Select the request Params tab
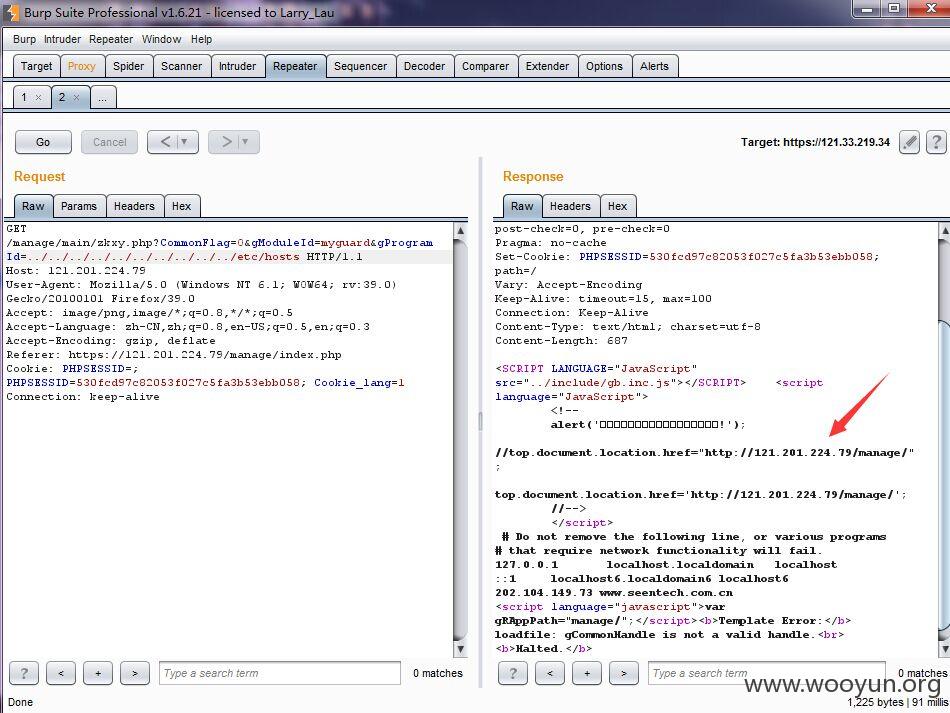 tap(79, 206)
